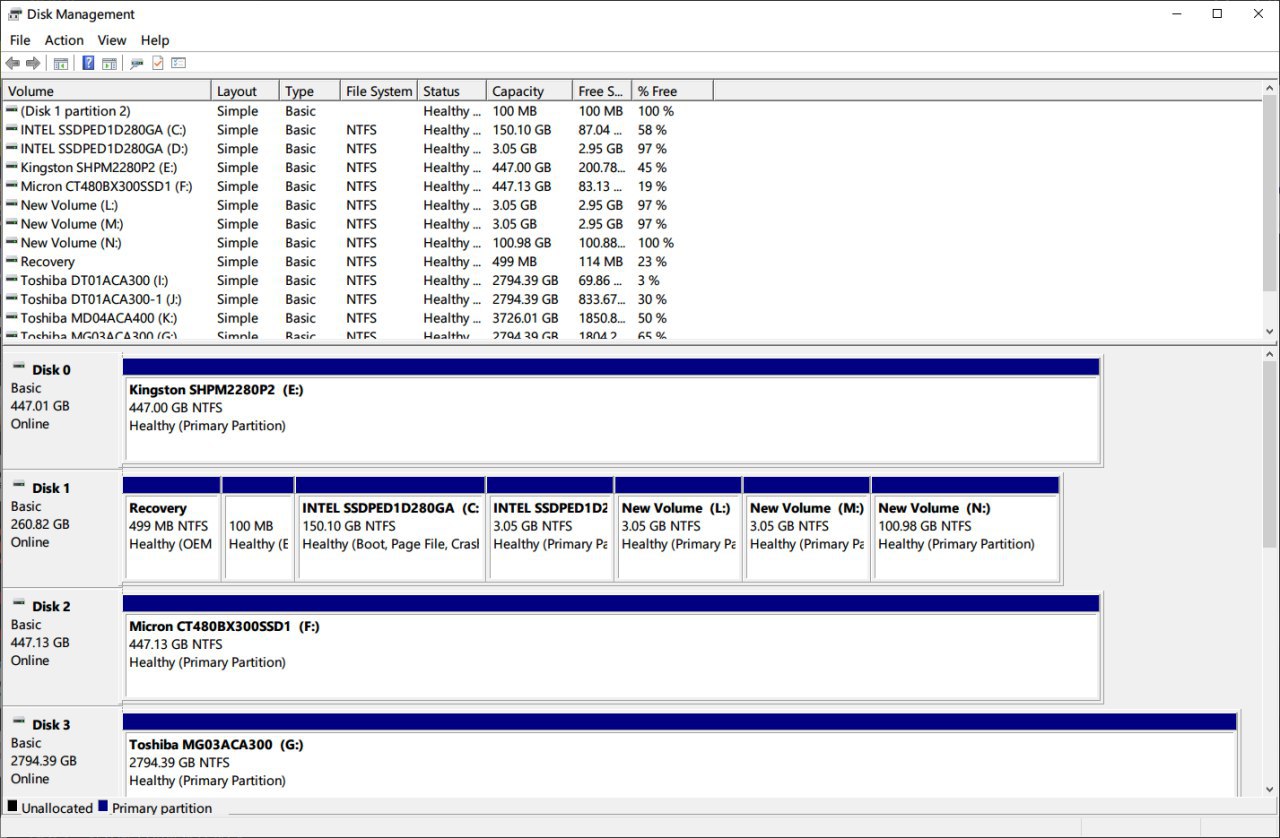Click the checklist settings icon ending the toolbar

click(179, 63)
